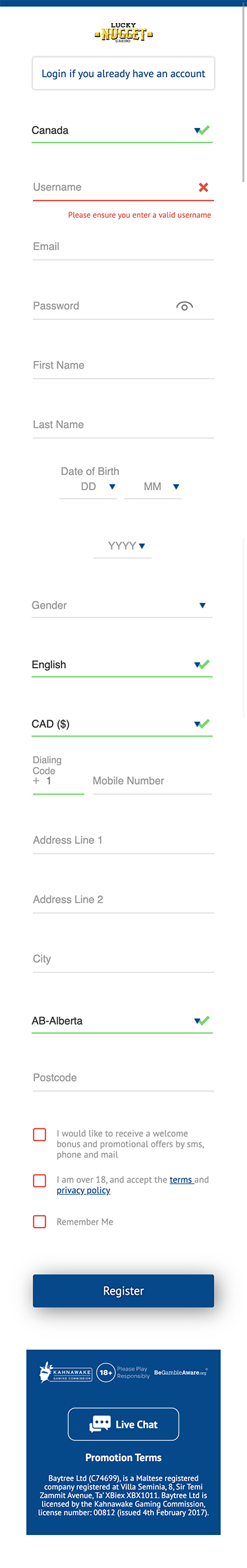247x1568 pixels.
Task: Click the Live Chat speech bubble icon
Action: click(x=100, y=1424)
